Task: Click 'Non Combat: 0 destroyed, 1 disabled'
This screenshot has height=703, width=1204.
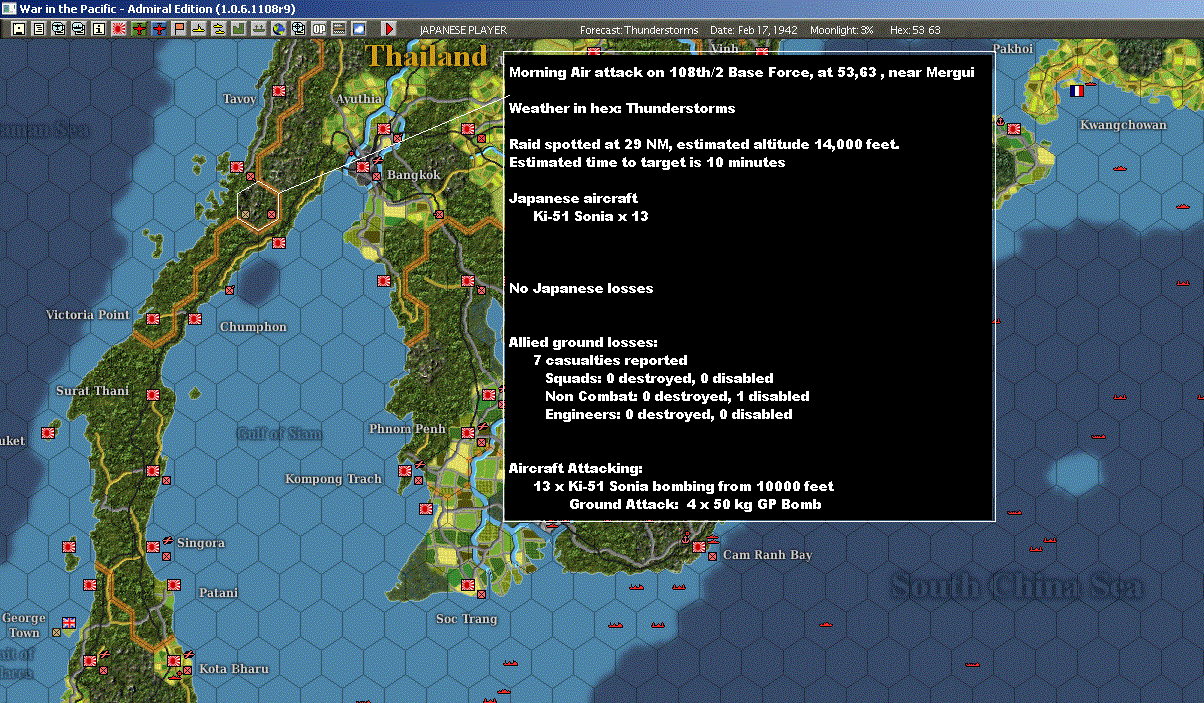Action: pyautogui.click(x=678, y=396)
